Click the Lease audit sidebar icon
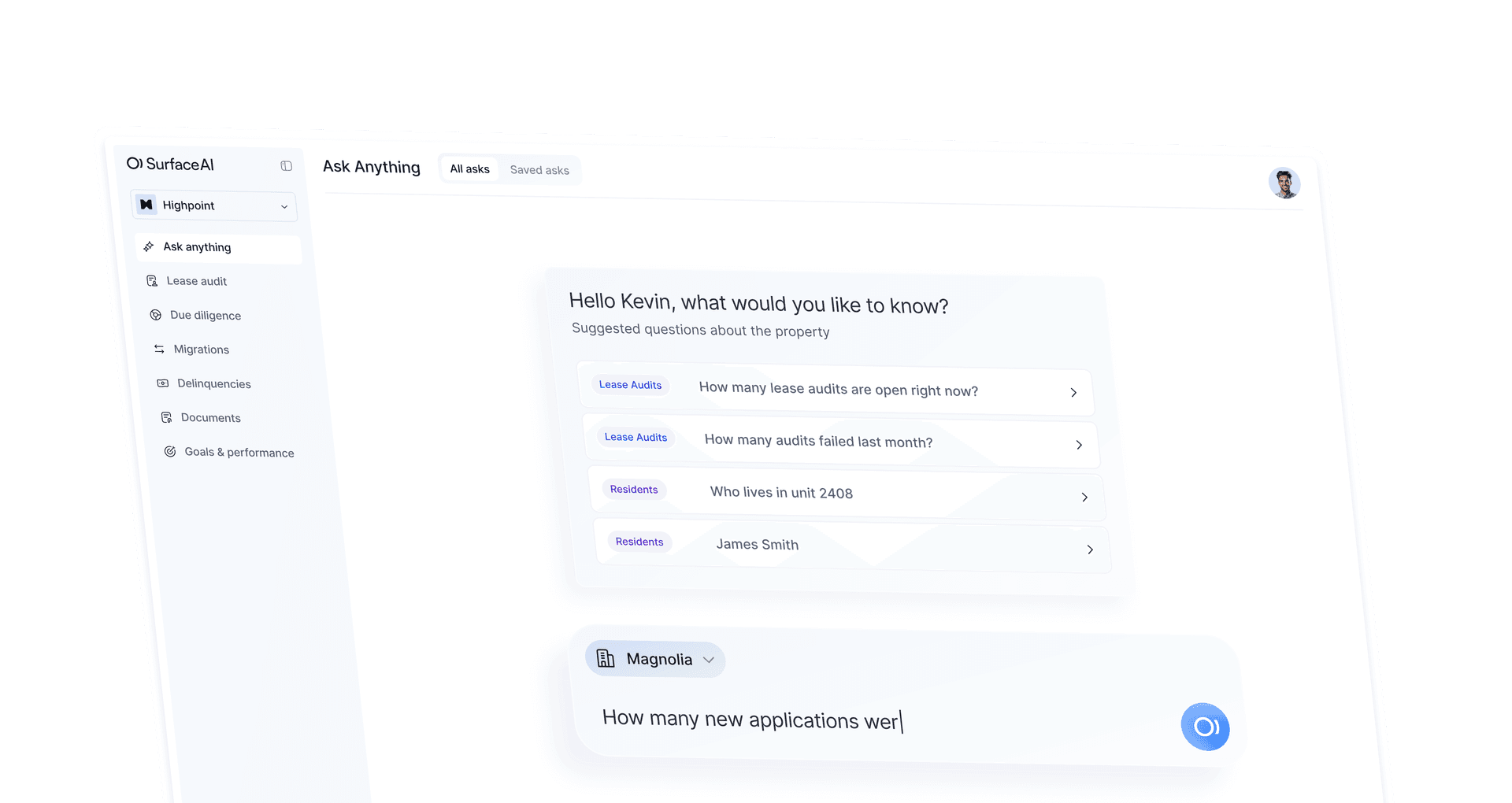Image resolution: width=1512 pixels, height=803 pixels. pos(152,281)
